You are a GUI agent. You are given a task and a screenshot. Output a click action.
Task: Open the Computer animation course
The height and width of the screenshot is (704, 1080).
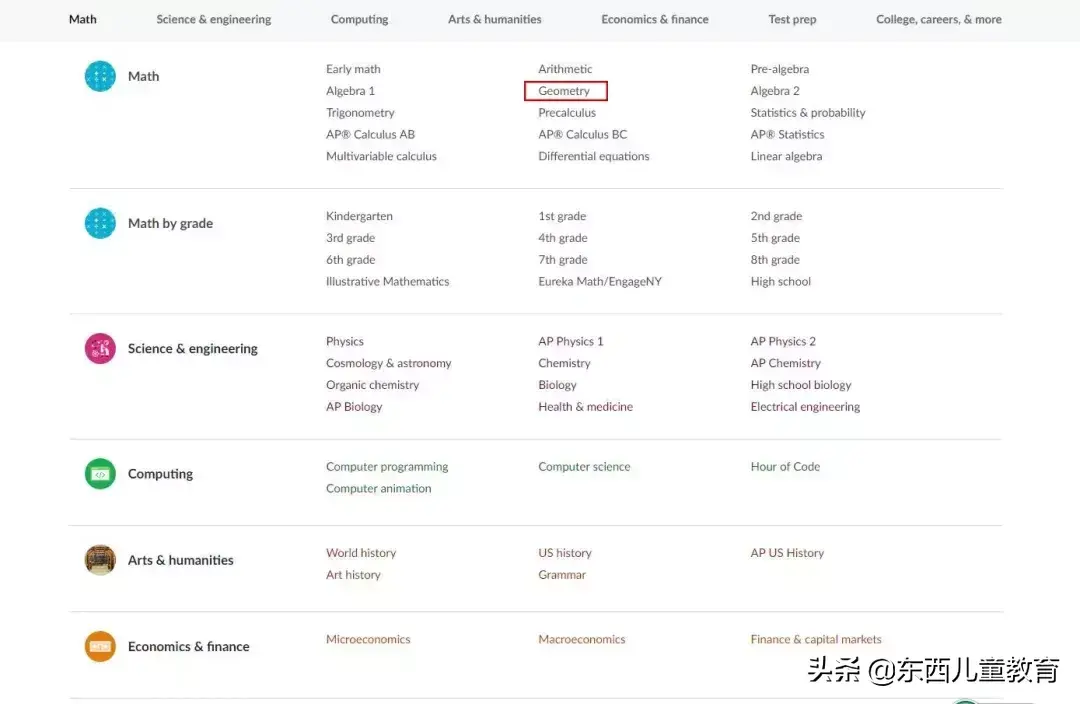click(x=378, y=488)
